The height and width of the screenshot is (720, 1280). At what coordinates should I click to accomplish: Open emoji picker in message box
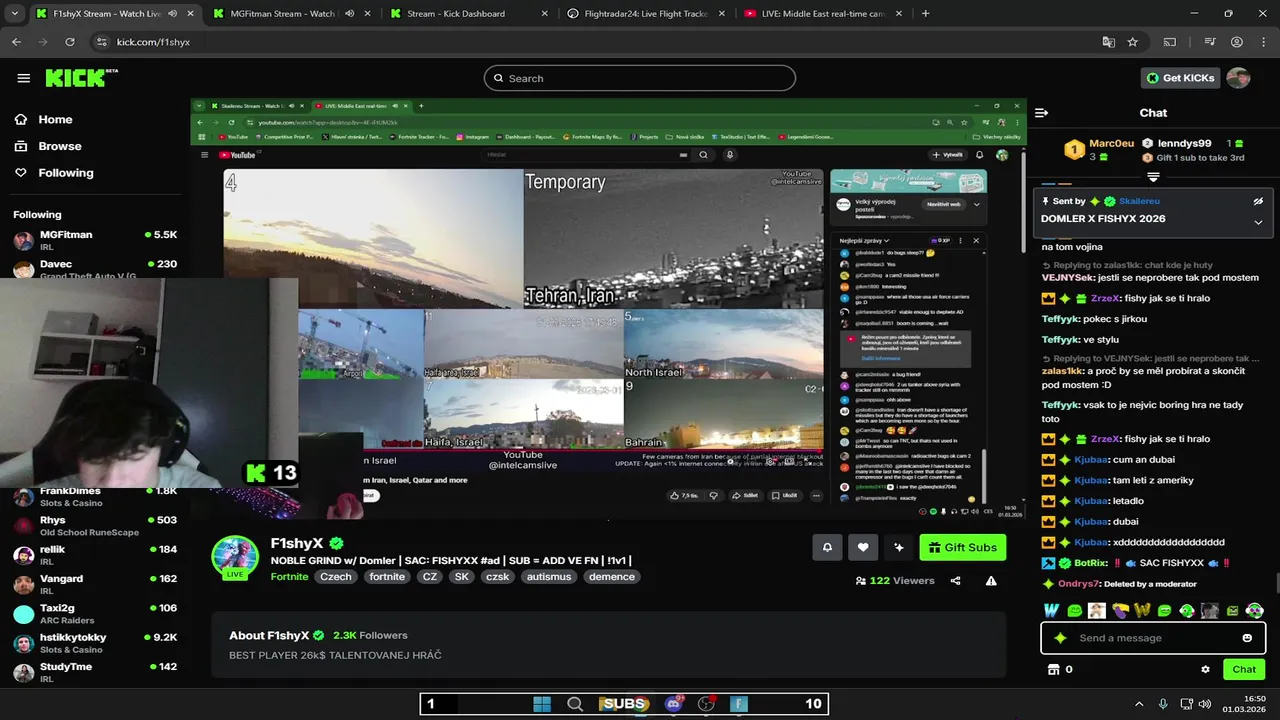[x=1247, y=638]
